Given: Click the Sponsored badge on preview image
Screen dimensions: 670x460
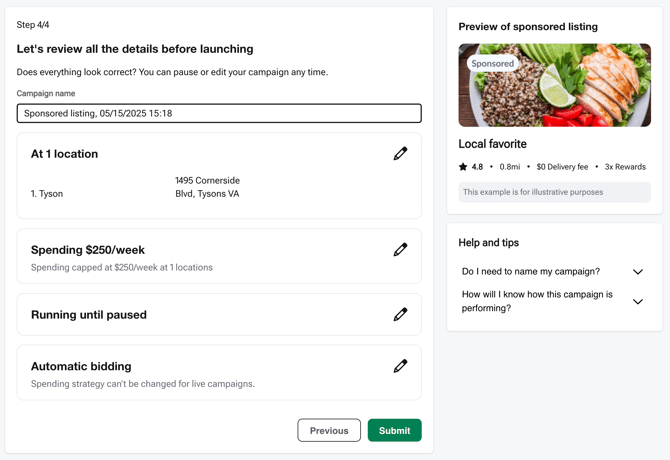Looking at the screenshot, I should 492,64.
